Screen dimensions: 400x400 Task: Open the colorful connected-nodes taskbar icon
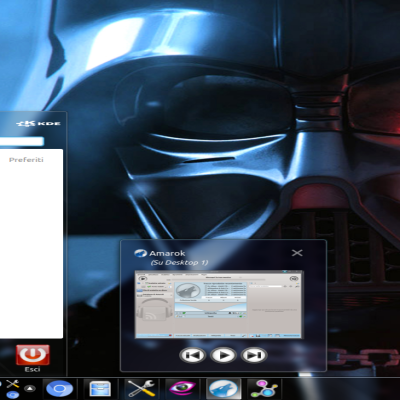click(x=264, y=389)
